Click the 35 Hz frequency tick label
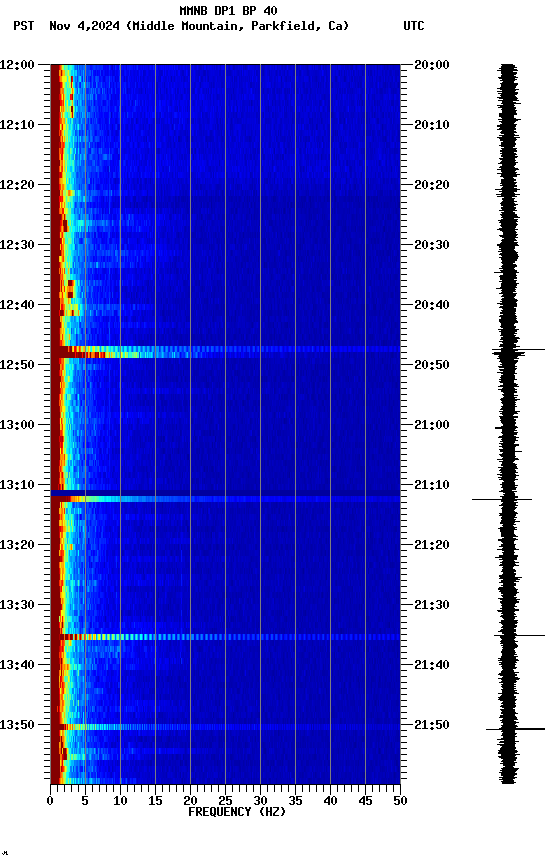Image resolution: width=552 pixels, height=864 pixels. point(295,801)
